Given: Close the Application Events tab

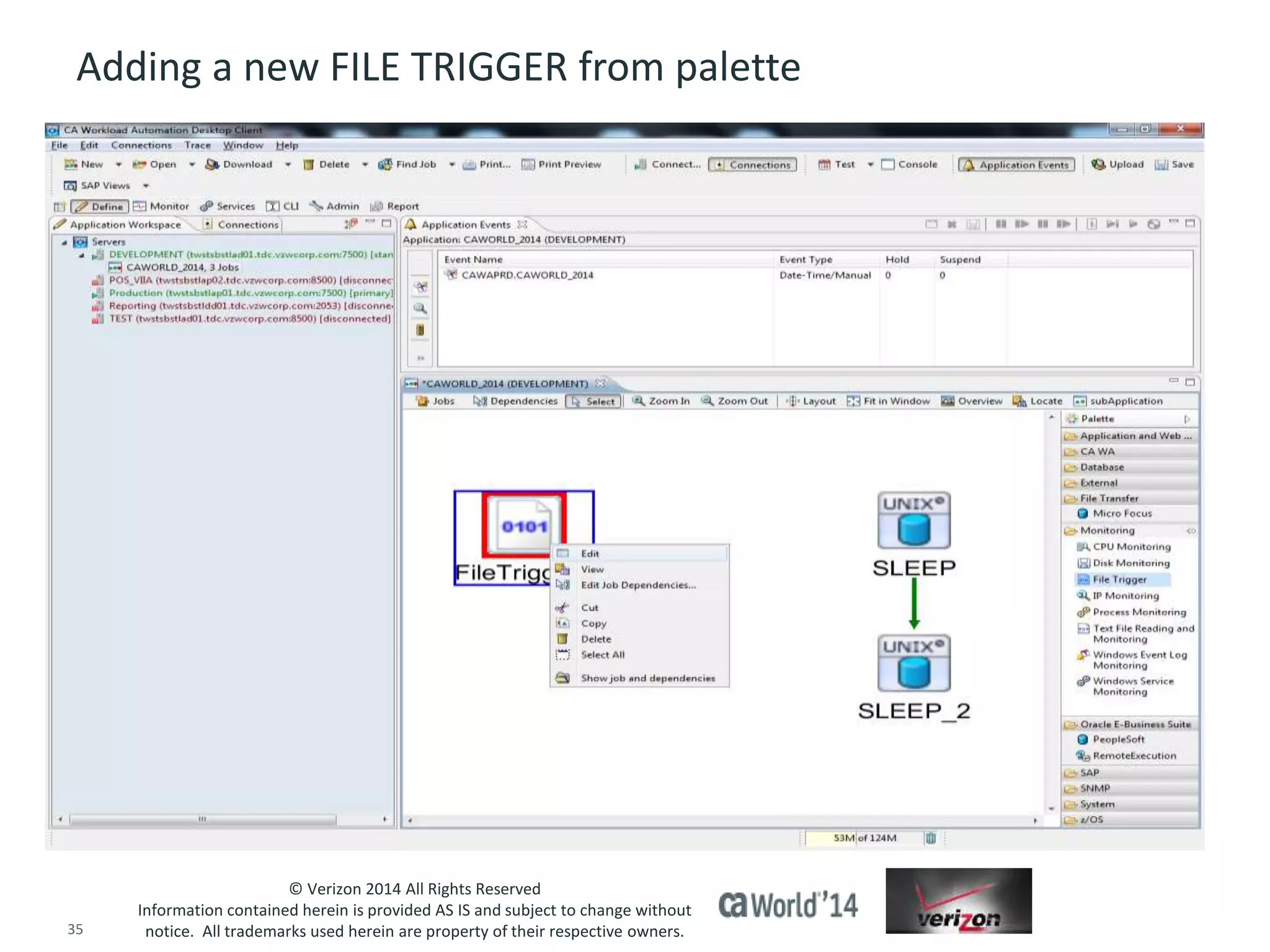Looking at the screenshot, I should tap(523, 224).
